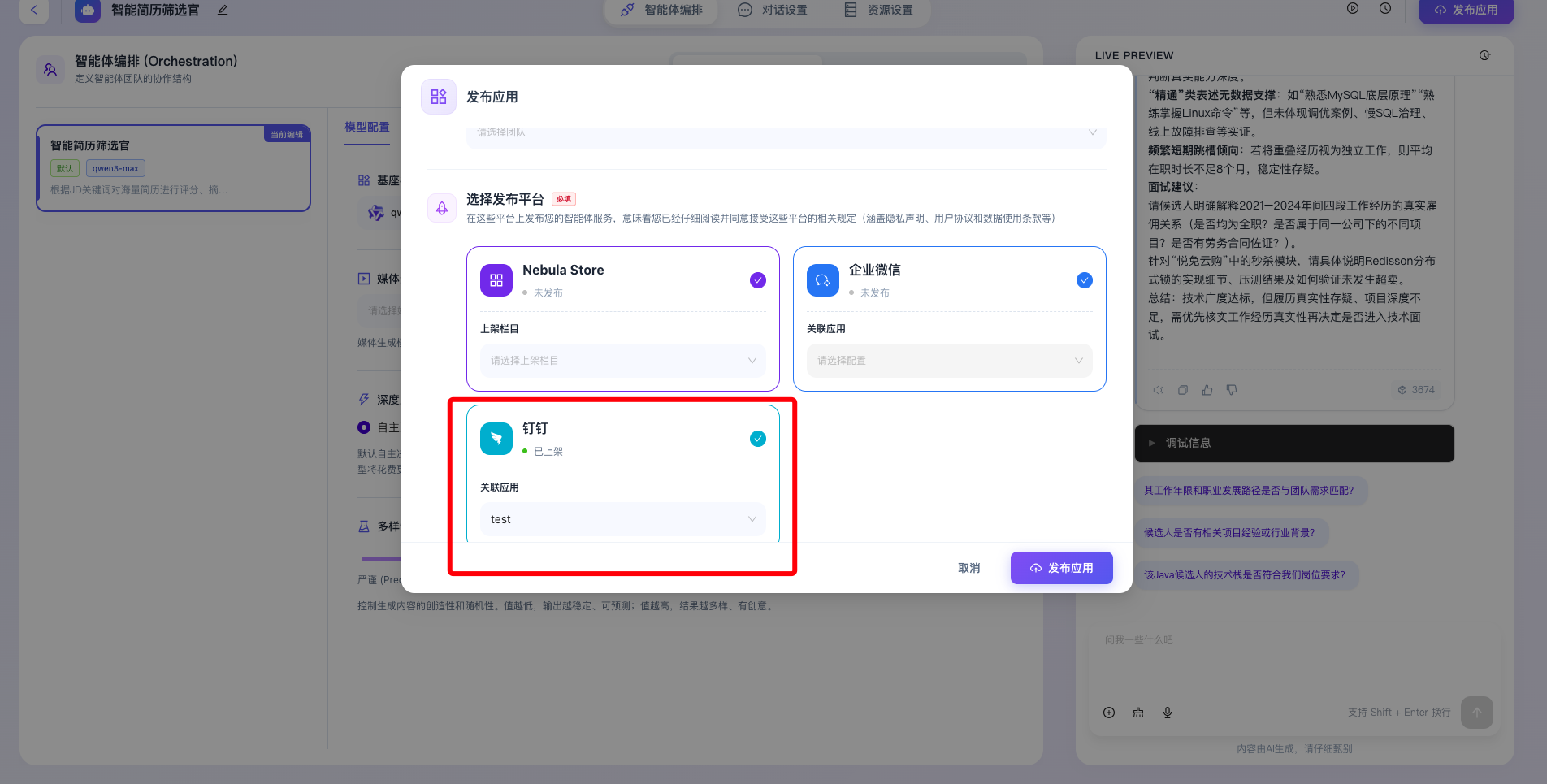Screen dimensions: 1547x784
Task: Click the play/run icon in top bar
Action: 1353,9
